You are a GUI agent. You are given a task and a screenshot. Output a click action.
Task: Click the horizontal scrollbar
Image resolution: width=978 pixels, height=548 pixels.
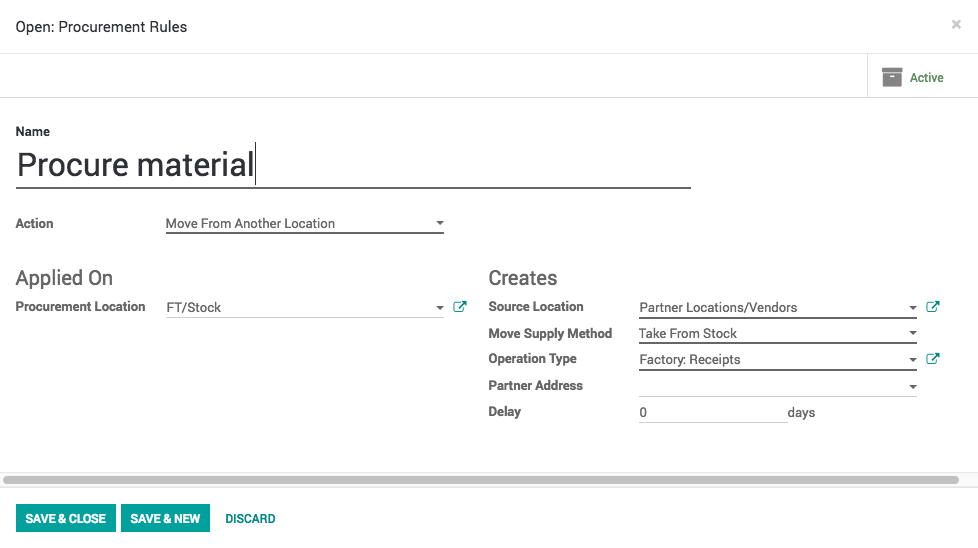pos(480,480)
